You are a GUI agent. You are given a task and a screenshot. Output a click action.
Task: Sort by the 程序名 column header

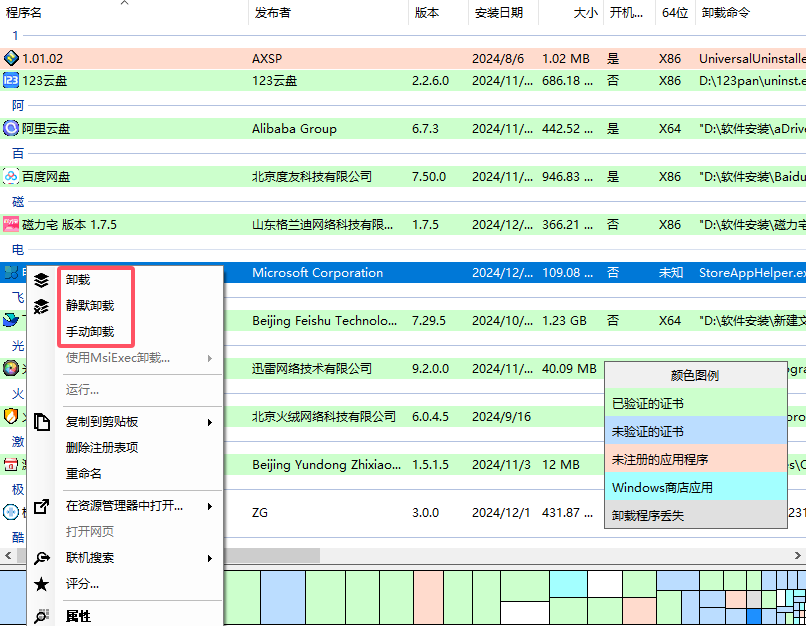tap(124, 12)
